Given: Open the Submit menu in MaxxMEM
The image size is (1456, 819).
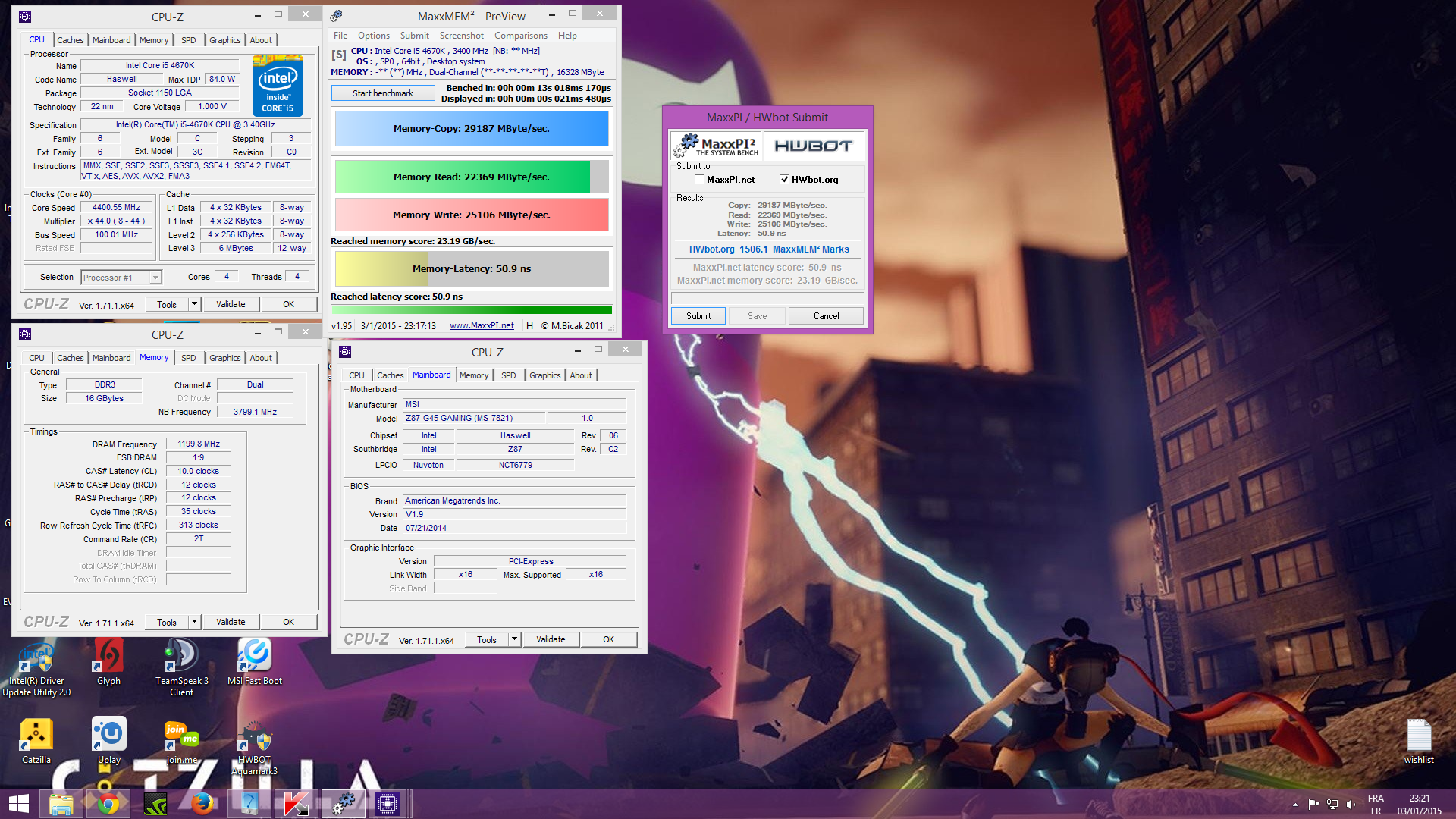Looking at the screenshot, I should coord(415,36).
